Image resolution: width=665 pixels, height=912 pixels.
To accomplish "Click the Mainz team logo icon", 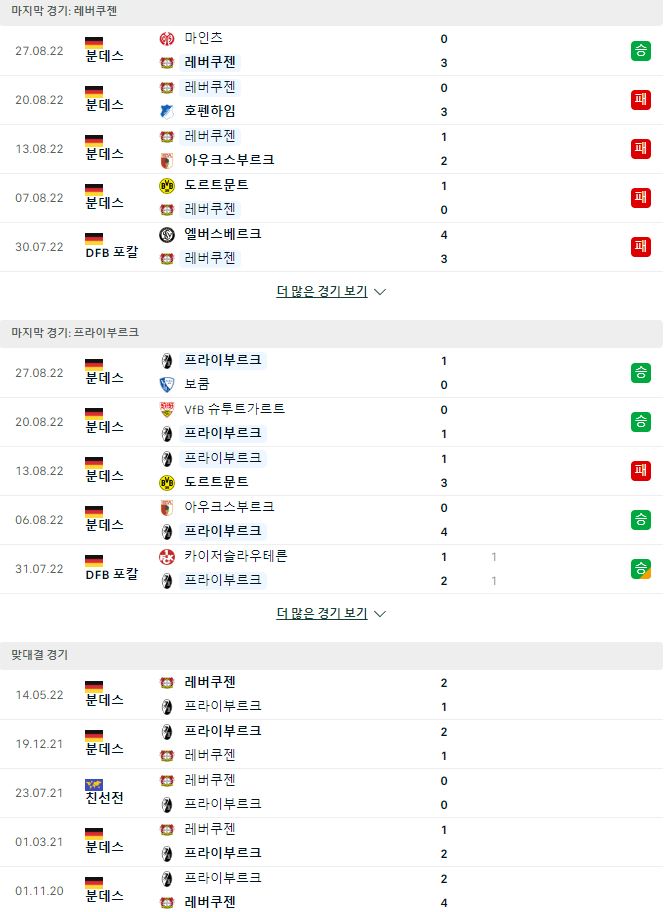I will pyautogui.click(x=166, y=38).
